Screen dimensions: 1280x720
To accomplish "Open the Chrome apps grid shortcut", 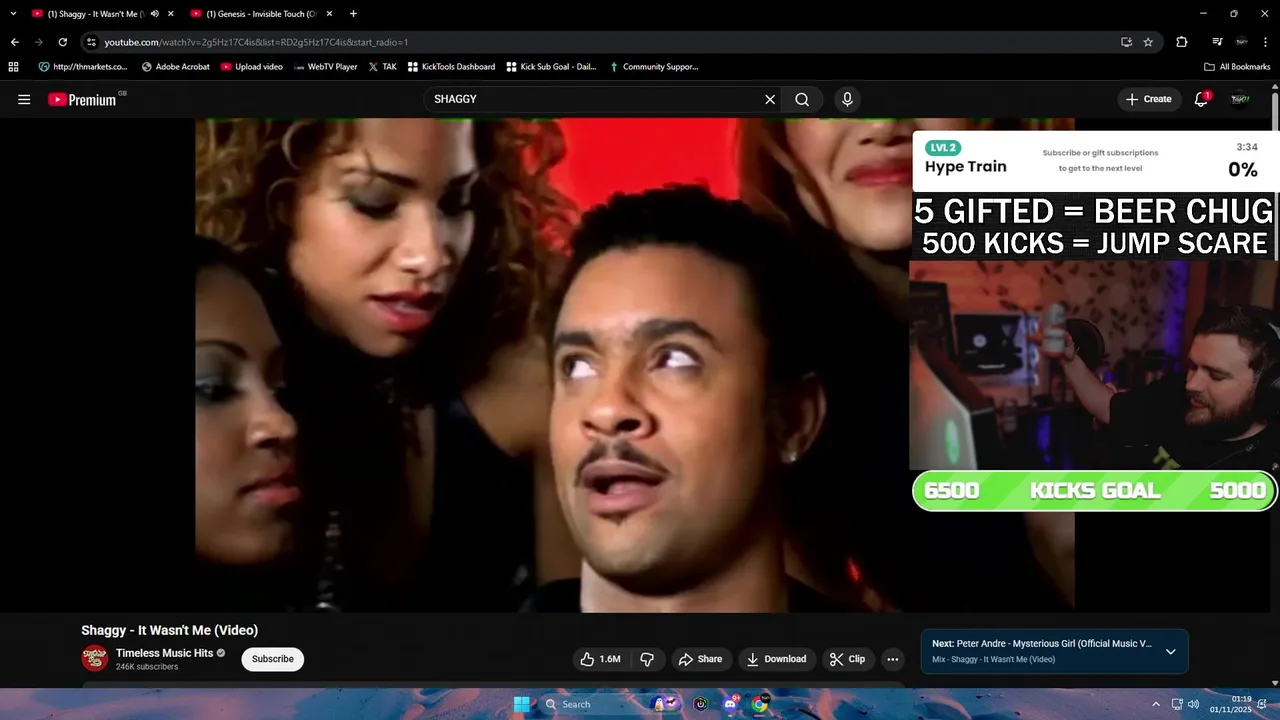I will 13,67.
